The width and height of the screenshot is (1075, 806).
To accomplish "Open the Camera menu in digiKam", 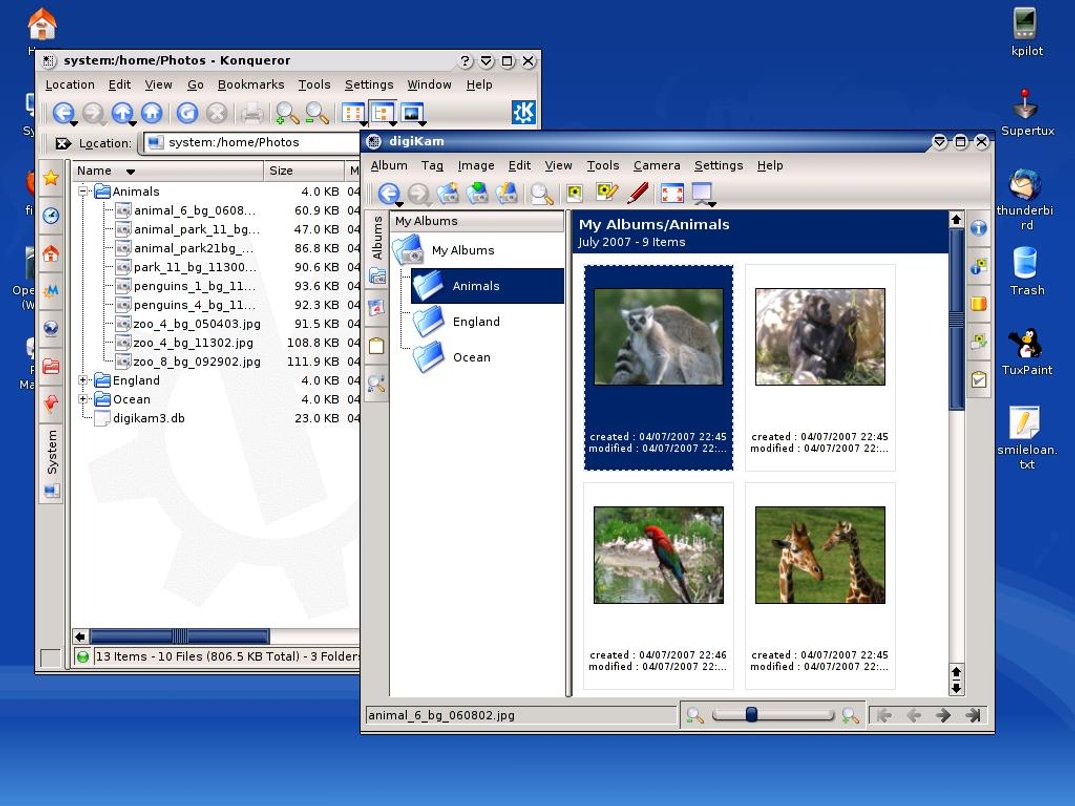I will tap(656, 165).
